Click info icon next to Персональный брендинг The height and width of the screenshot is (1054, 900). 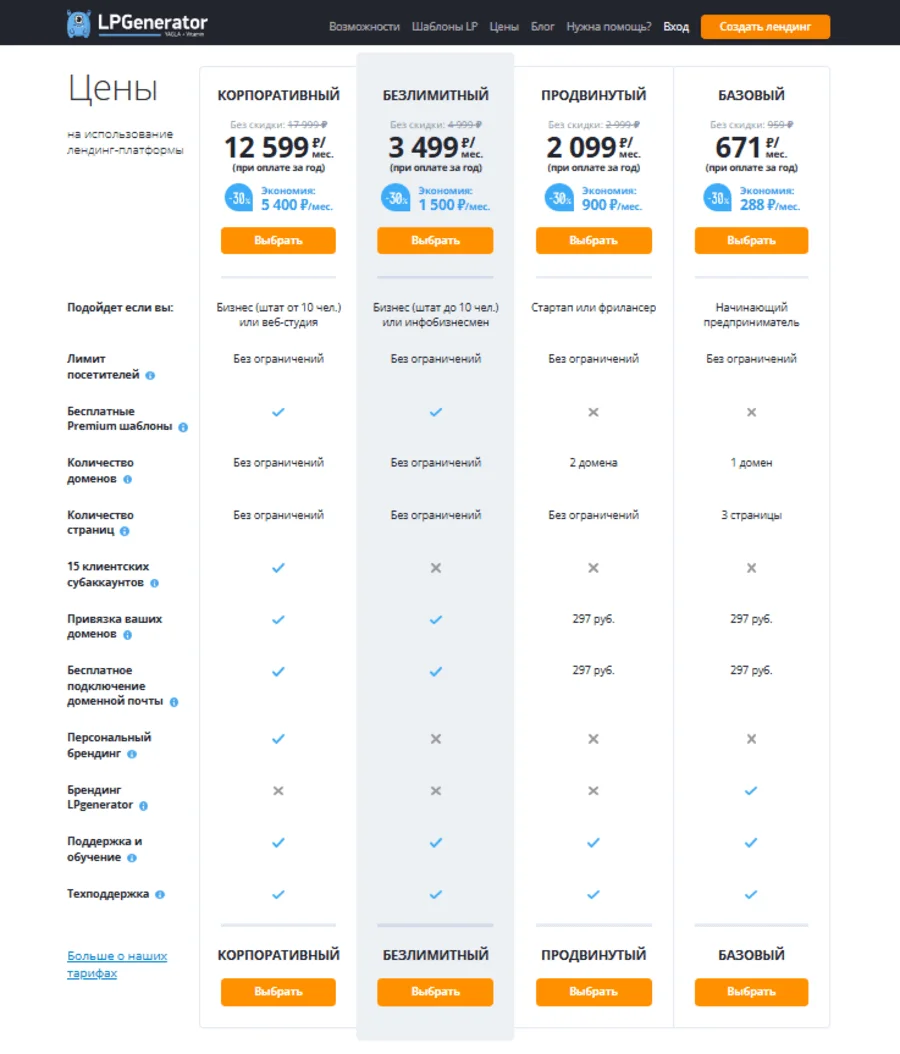(x=132, y=754)
